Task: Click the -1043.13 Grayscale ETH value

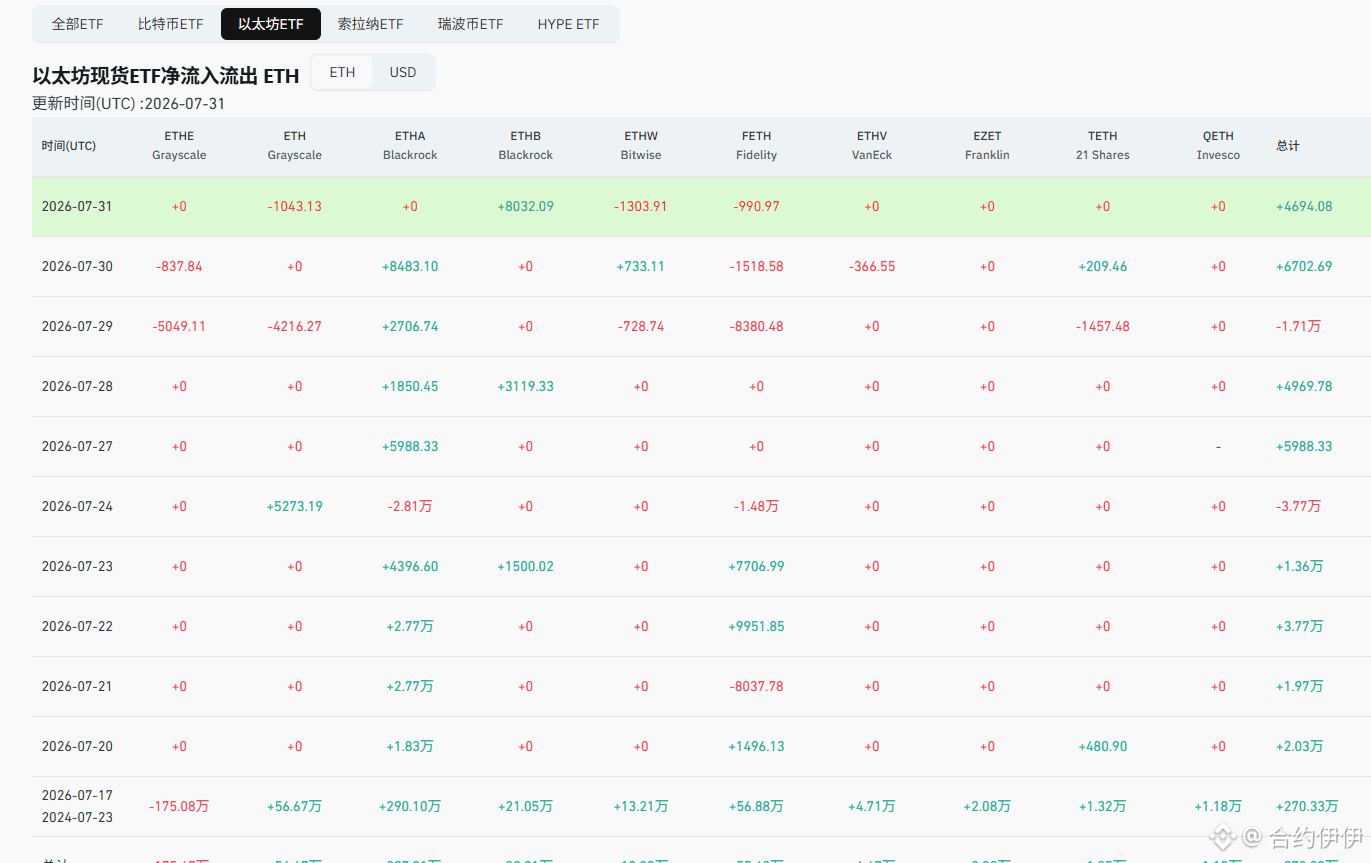Action: click(295, 207)
